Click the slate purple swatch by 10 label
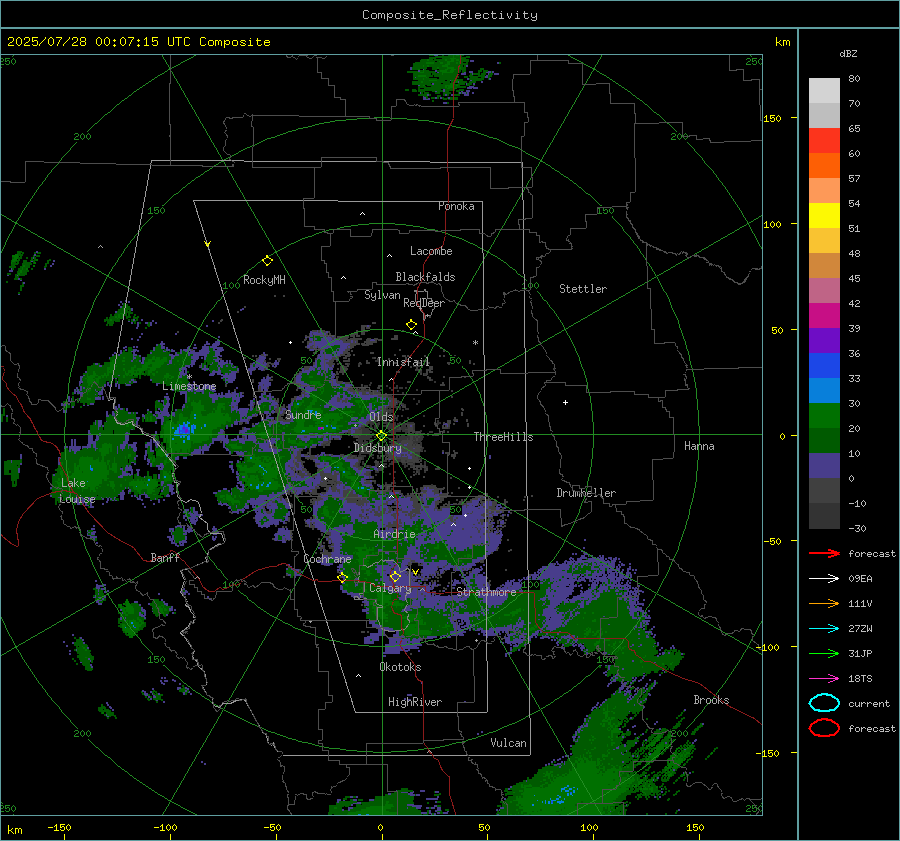The height and width of the screenshot is (841, 900). click(824, 466)
